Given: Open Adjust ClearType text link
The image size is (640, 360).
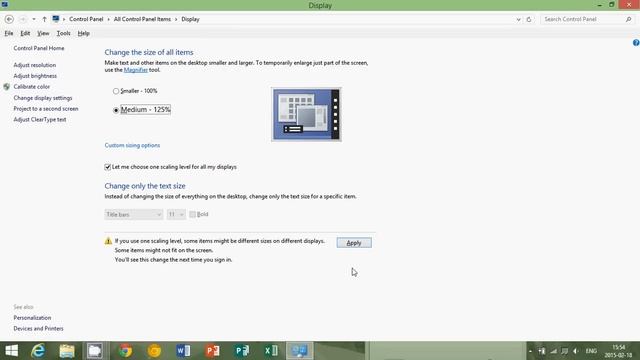Looking at the screenshot, I should (40, 120).
